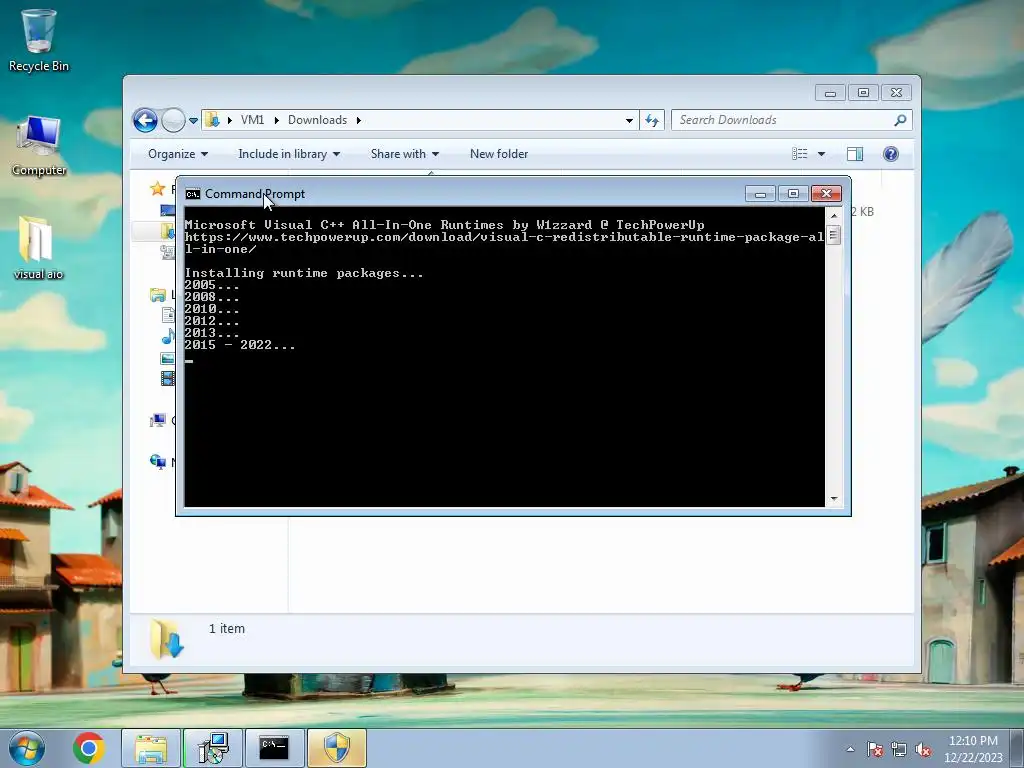The image size is (1024, 768).
Task: Minimize the Downloads Explorer window
Action: tap(830, 93)
